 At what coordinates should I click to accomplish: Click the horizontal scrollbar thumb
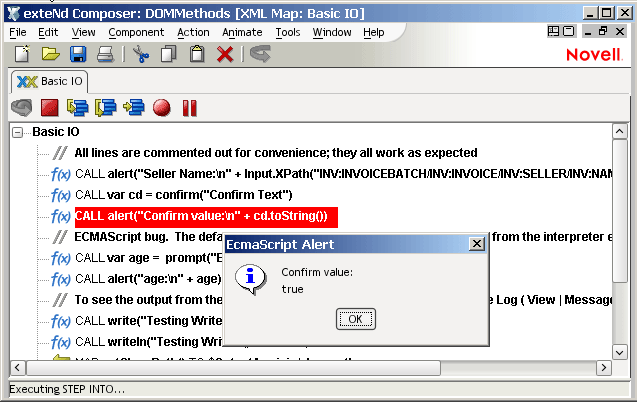pos(233,368)
